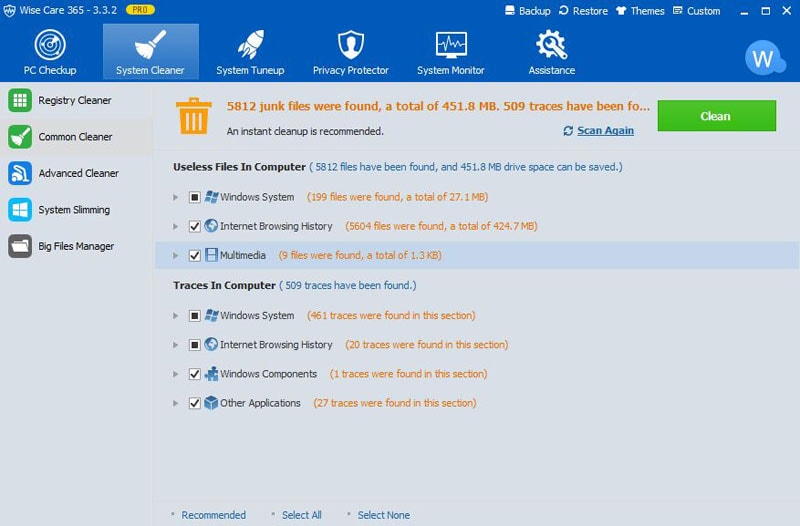Toggle Internet Browsing History checkbox under Traces

[194, 344]
